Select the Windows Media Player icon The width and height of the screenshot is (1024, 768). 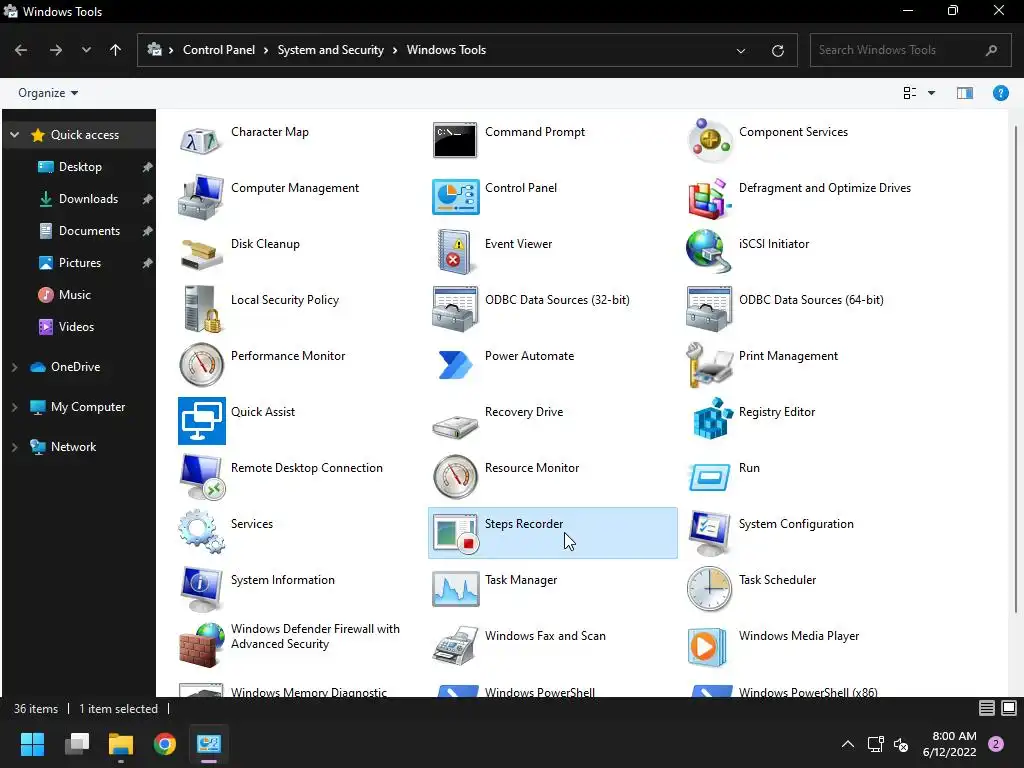point(707,647)
